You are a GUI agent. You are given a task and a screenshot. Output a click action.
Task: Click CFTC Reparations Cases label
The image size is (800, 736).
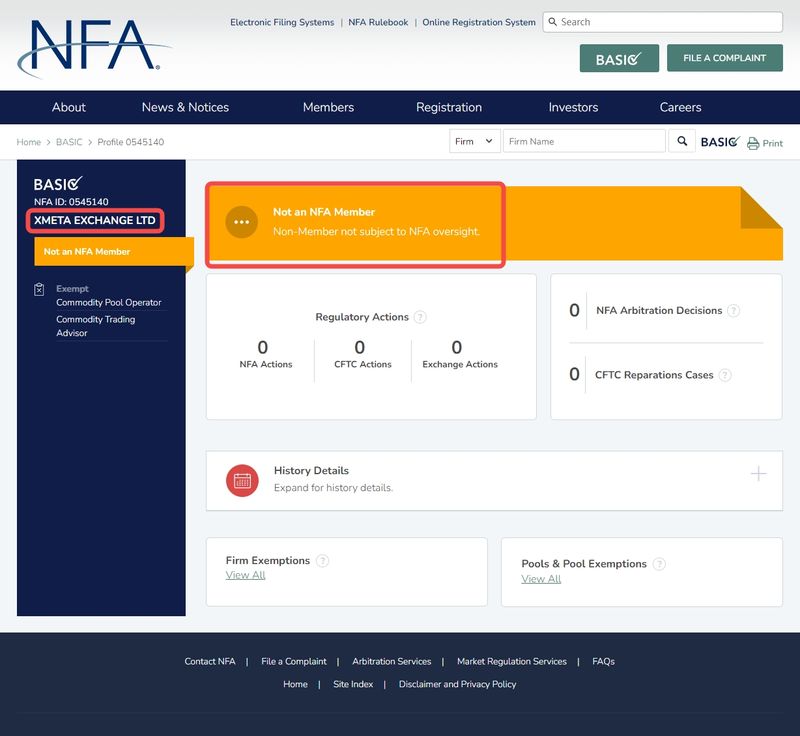654,375
